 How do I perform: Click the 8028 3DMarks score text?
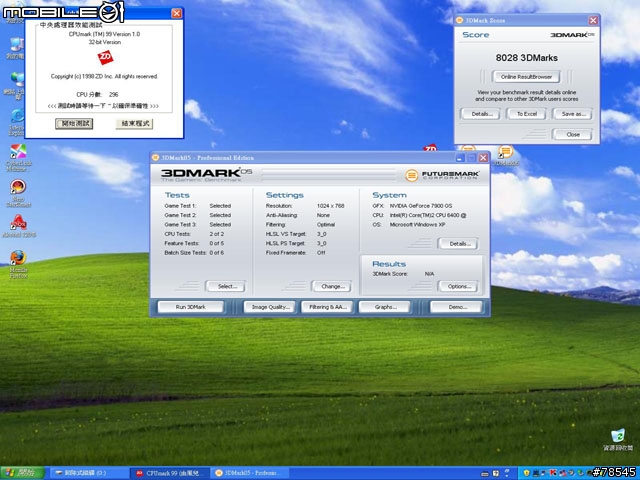click(527, 58)
